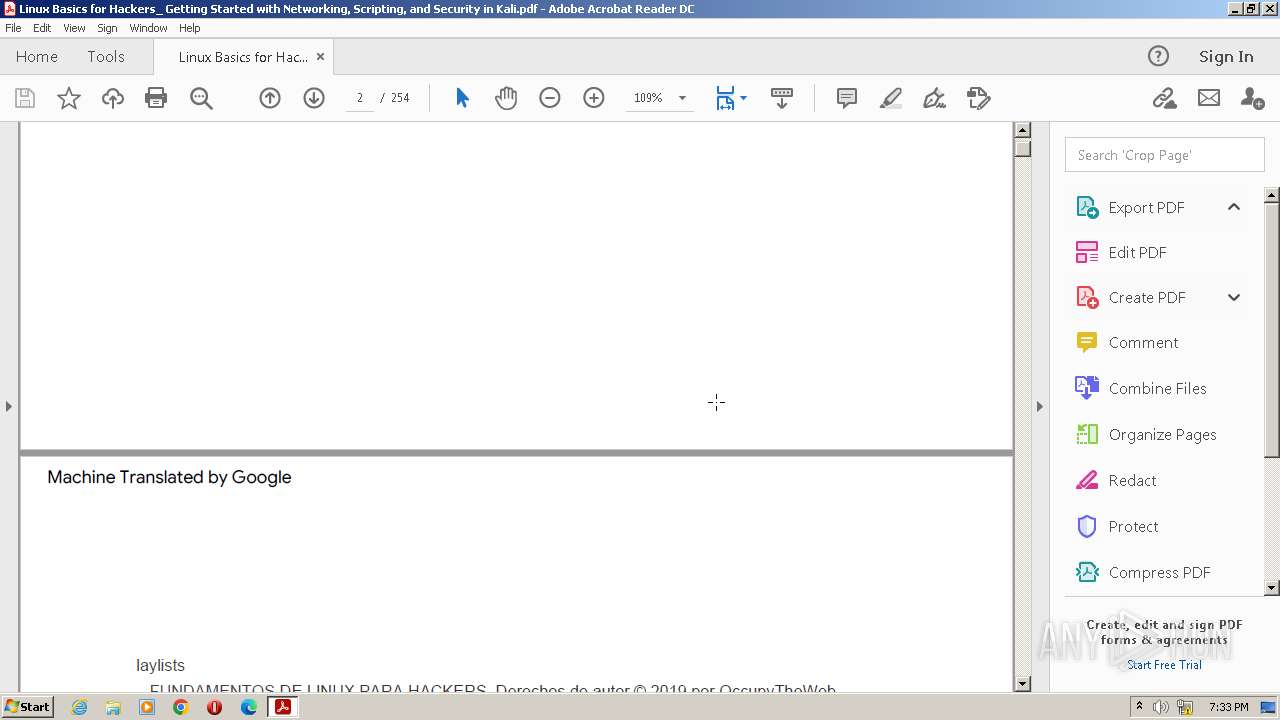Open the Sign menu
Screen dimensions: 1280x720
pos(107,28)
